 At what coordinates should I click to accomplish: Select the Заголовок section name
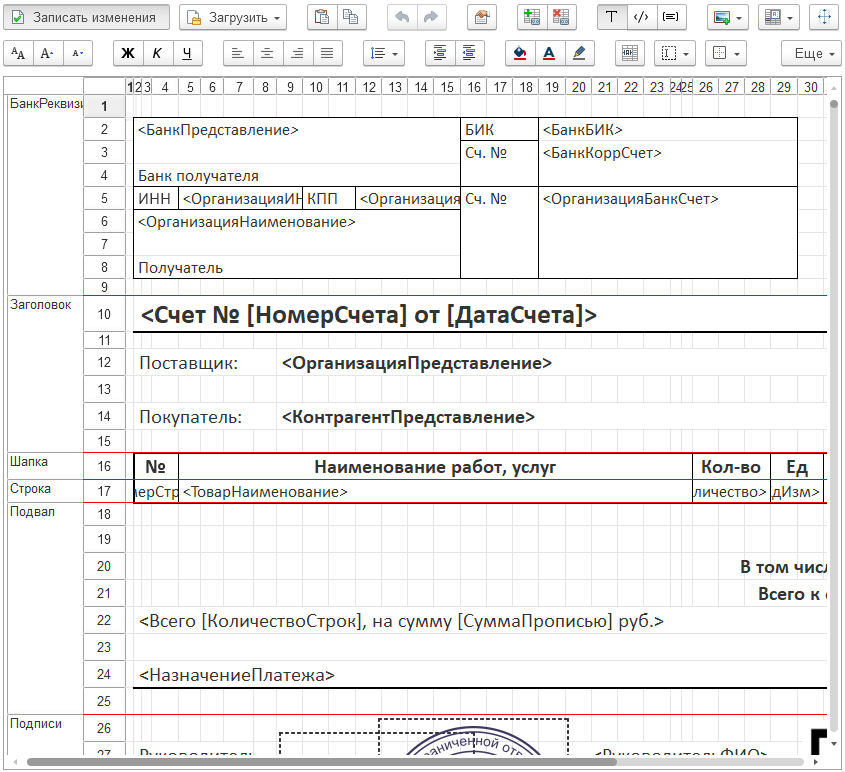[x=40, y=305]
